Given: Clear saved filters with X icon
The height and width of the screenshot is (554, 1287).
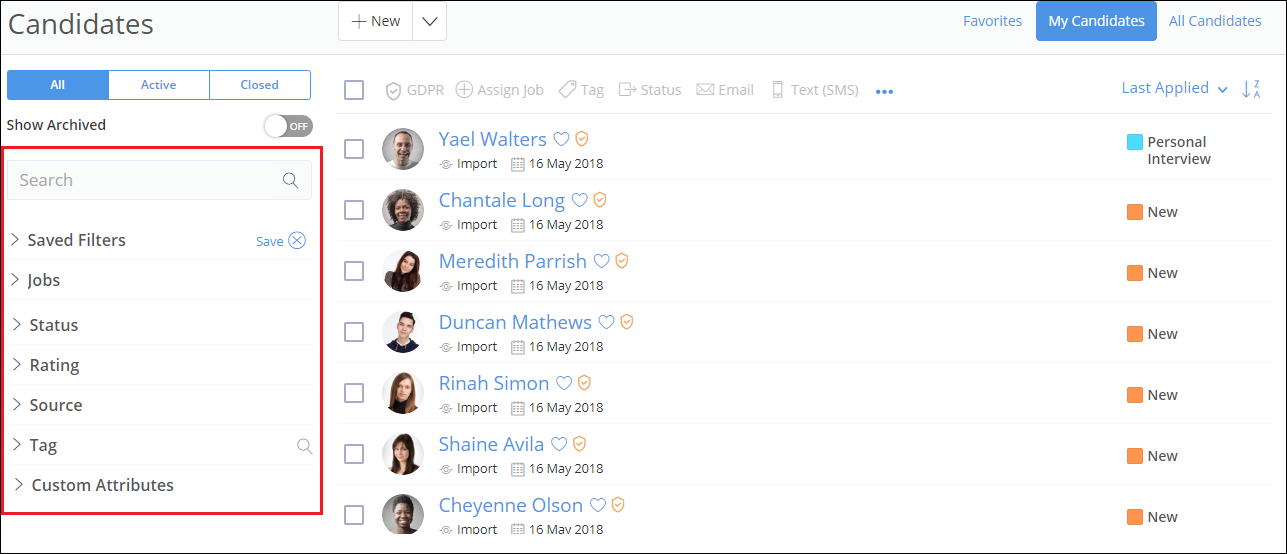Looking at the screenshot, I should [297, 240].
